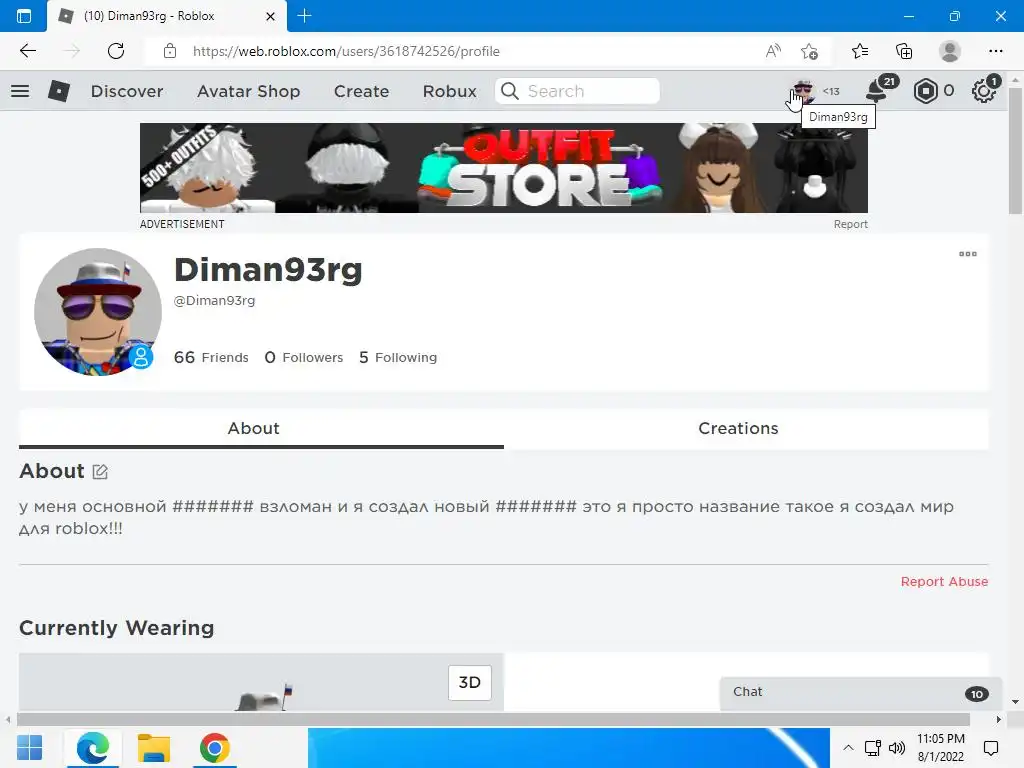Image resolution: width=1024 pixels, height=768 pixels.
Task: View the 0 Followers list
Action: 303,357
